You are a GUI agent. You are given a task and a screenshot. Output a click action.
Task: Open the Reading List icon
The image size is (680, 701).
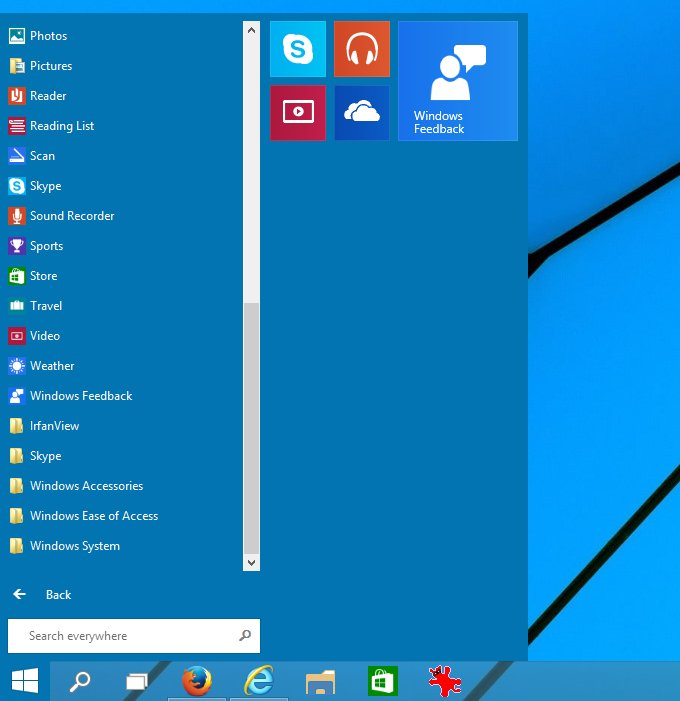(x=17, y=126)
